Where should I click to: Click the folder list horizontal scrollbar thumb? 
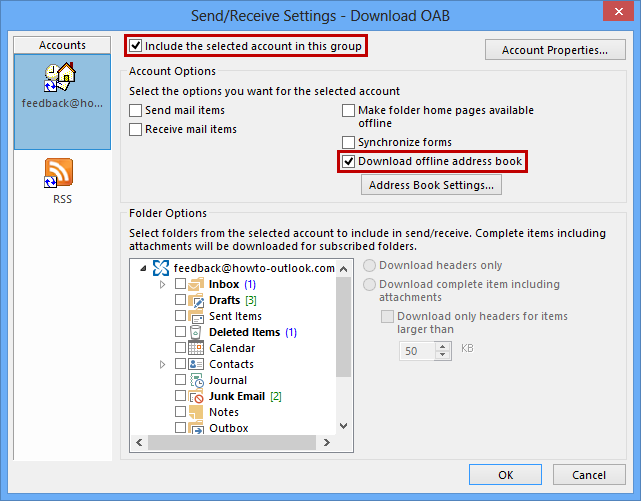tap(232, 443)
